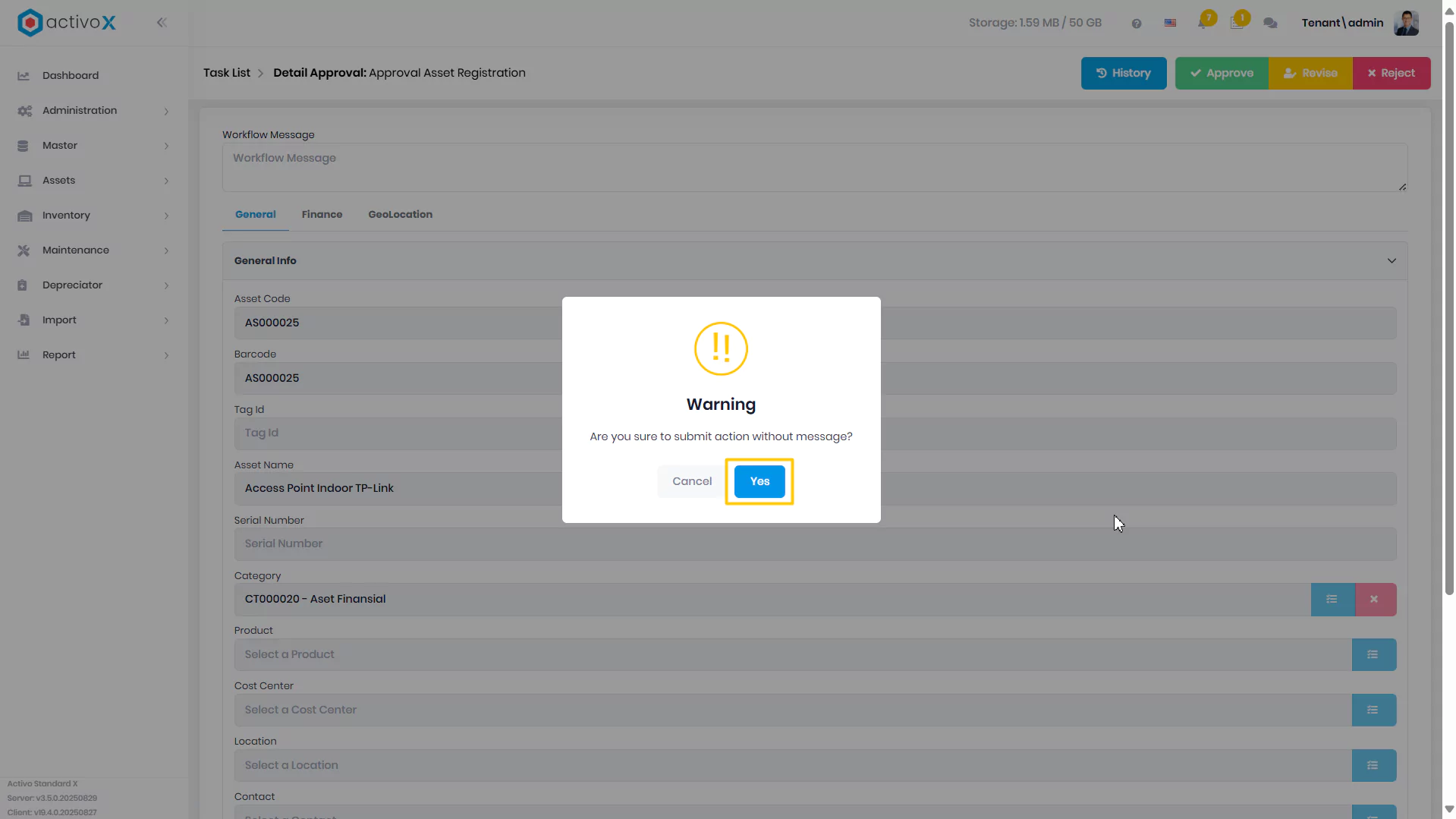Switch to the GeoLocation tab
Screen dimensions: 1456x819
(x=401, y=215)
